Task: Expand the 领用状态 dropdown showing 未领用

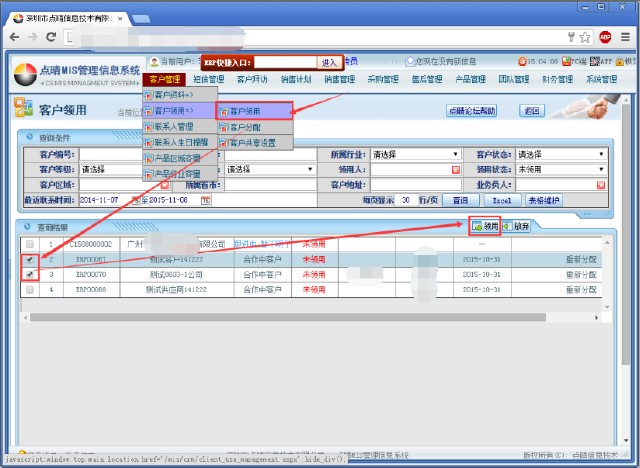Action: tap(601, 170)
